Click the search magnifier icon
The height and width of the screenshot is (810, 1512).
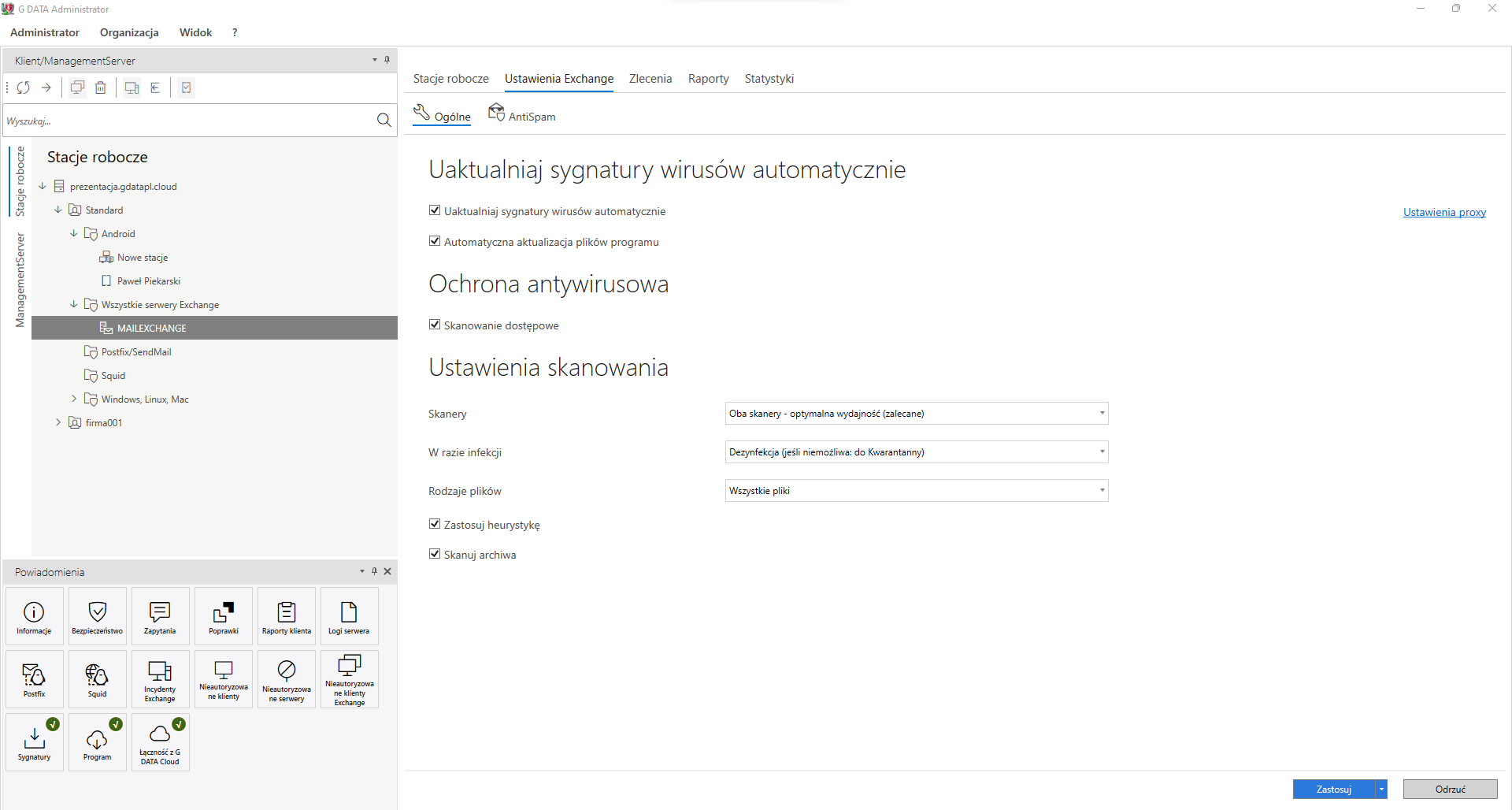click(x=384, y=121)
